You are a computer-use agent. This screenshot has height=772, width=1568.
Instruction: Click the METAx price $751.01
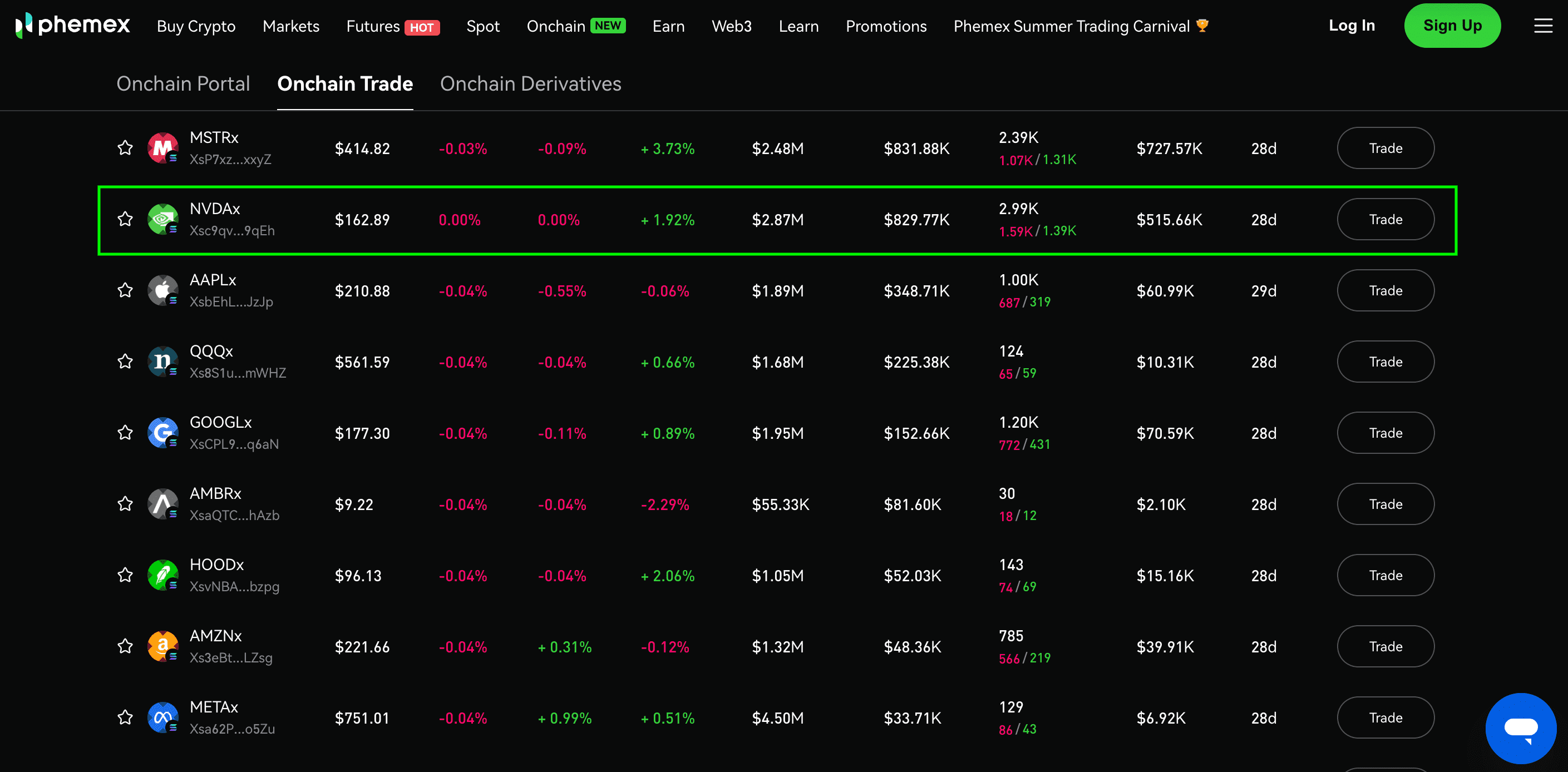click(x=362, y=718)
